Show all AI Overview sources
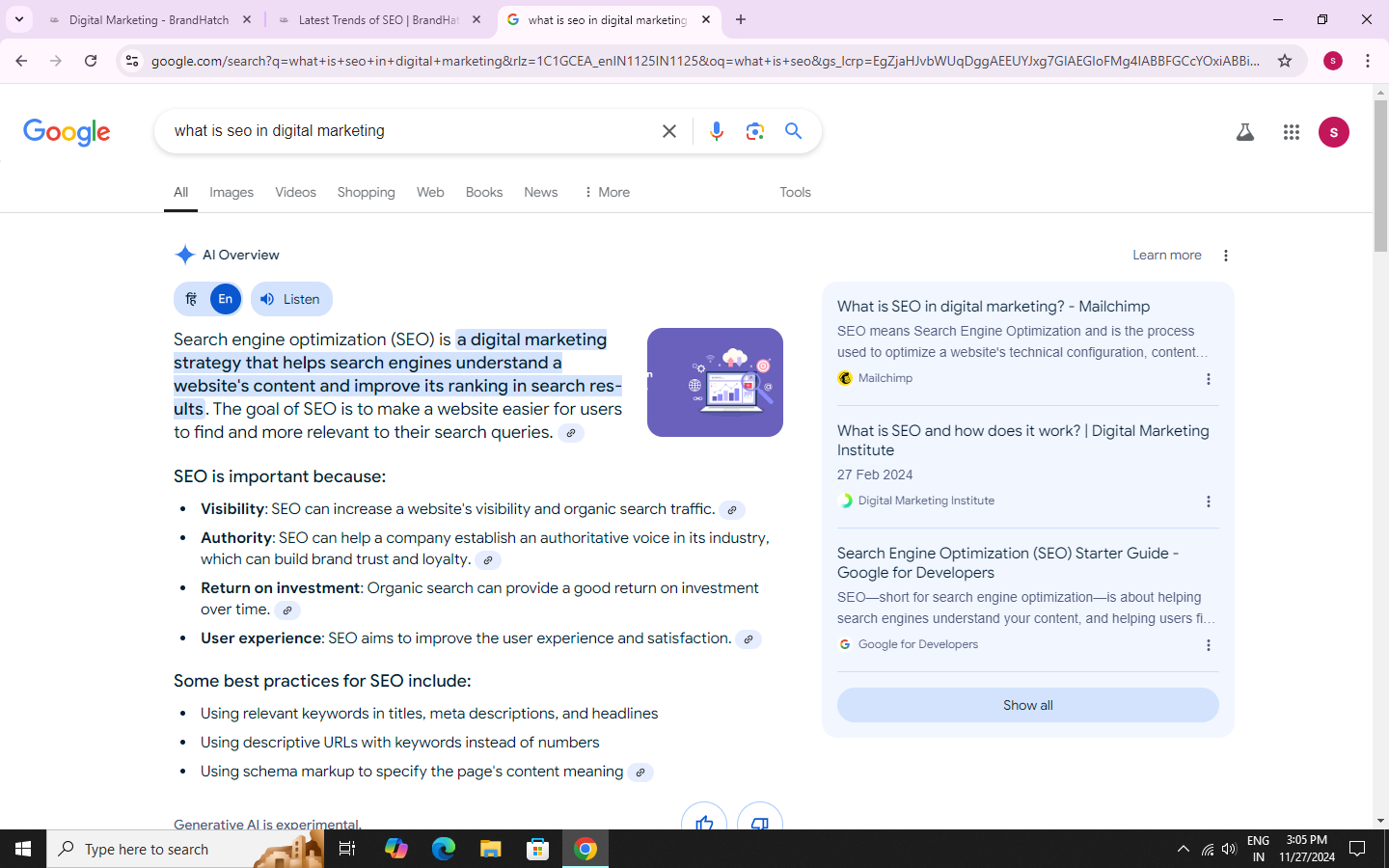 1028,705
